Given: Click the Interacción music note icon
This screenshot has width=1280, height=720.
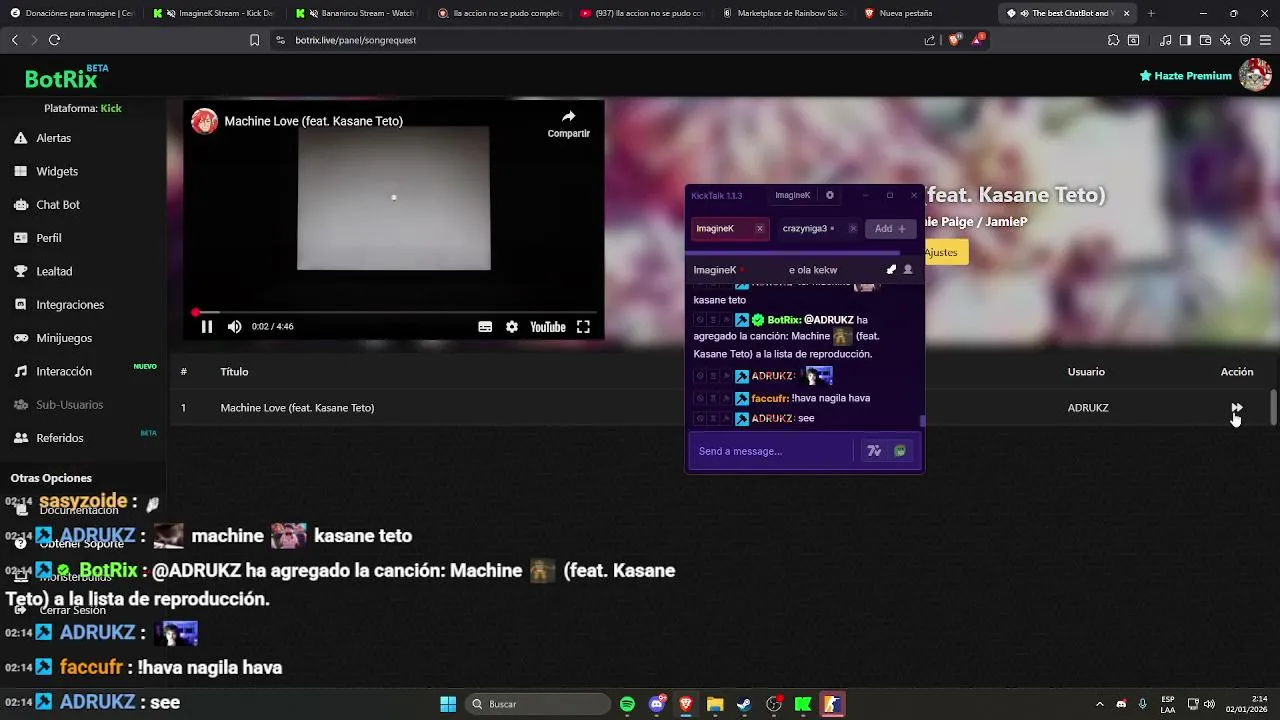Looking at the screenshot, I should [x=20, y=371].
